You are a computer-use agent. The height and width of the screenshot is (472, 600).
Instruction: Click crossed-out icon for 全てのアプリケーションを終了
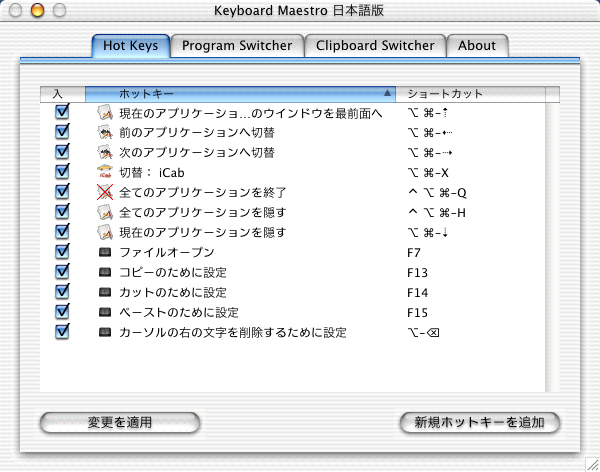(x=105, y=192)
